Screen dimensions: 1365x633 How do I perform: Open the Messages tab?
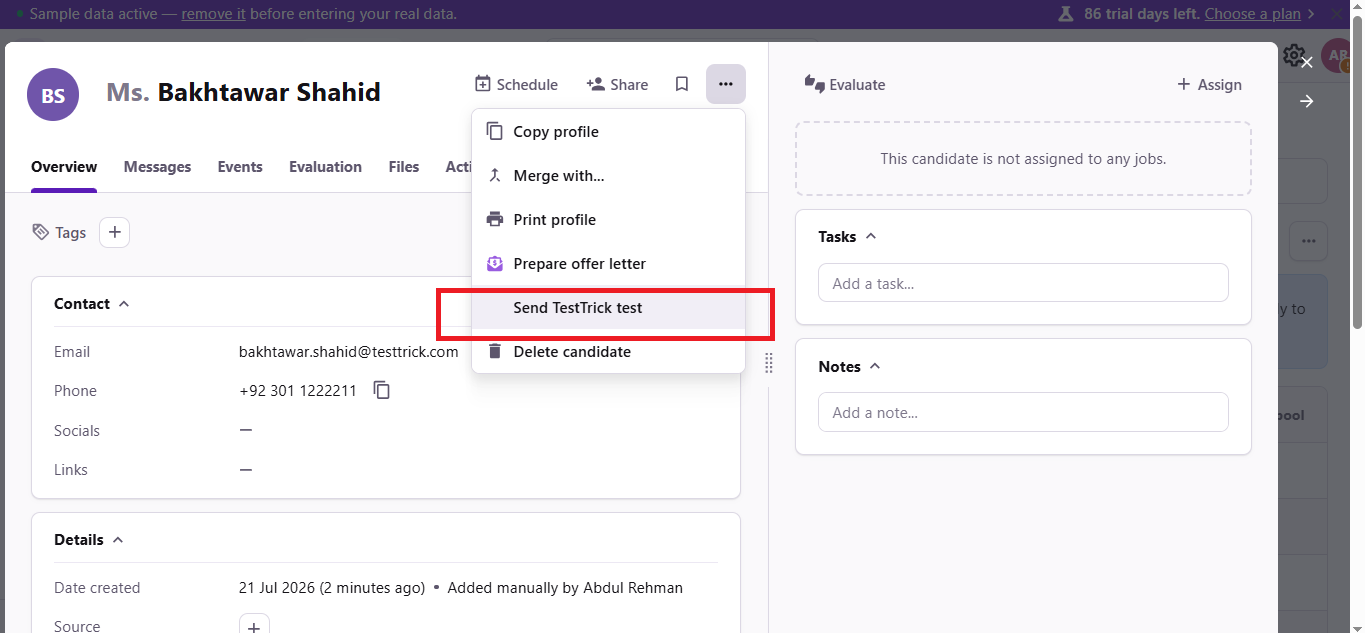click(157, 167)
